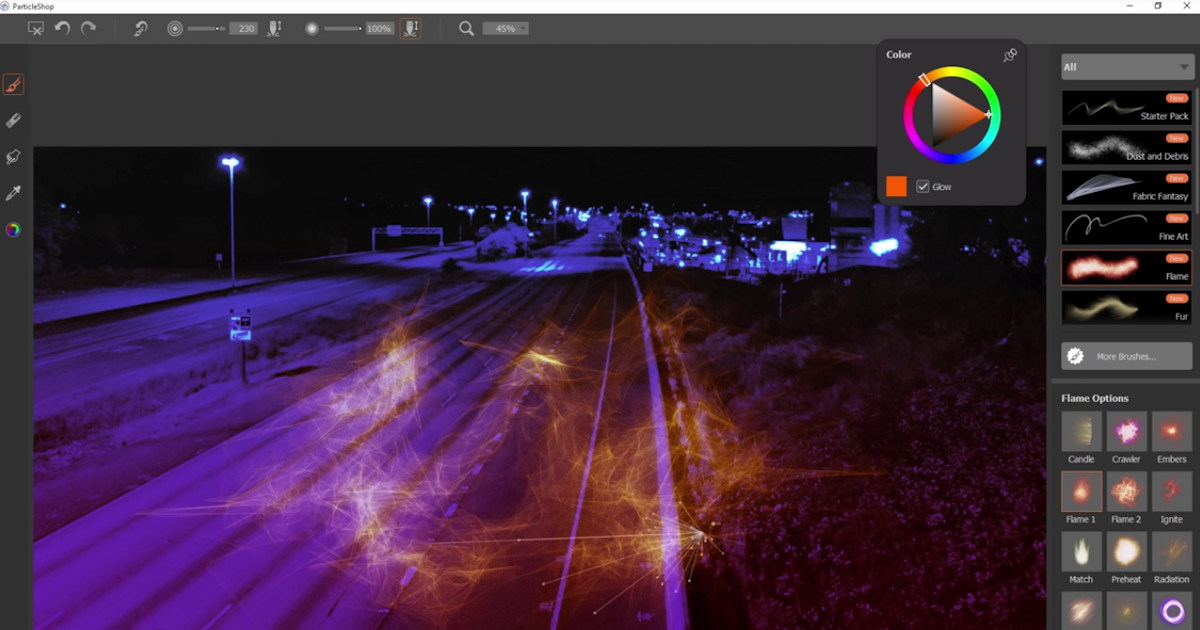Toggle pressure control beside brush size
This screenshot has width=1200, height=630.
pyautogui.click(x=274, y=29)
